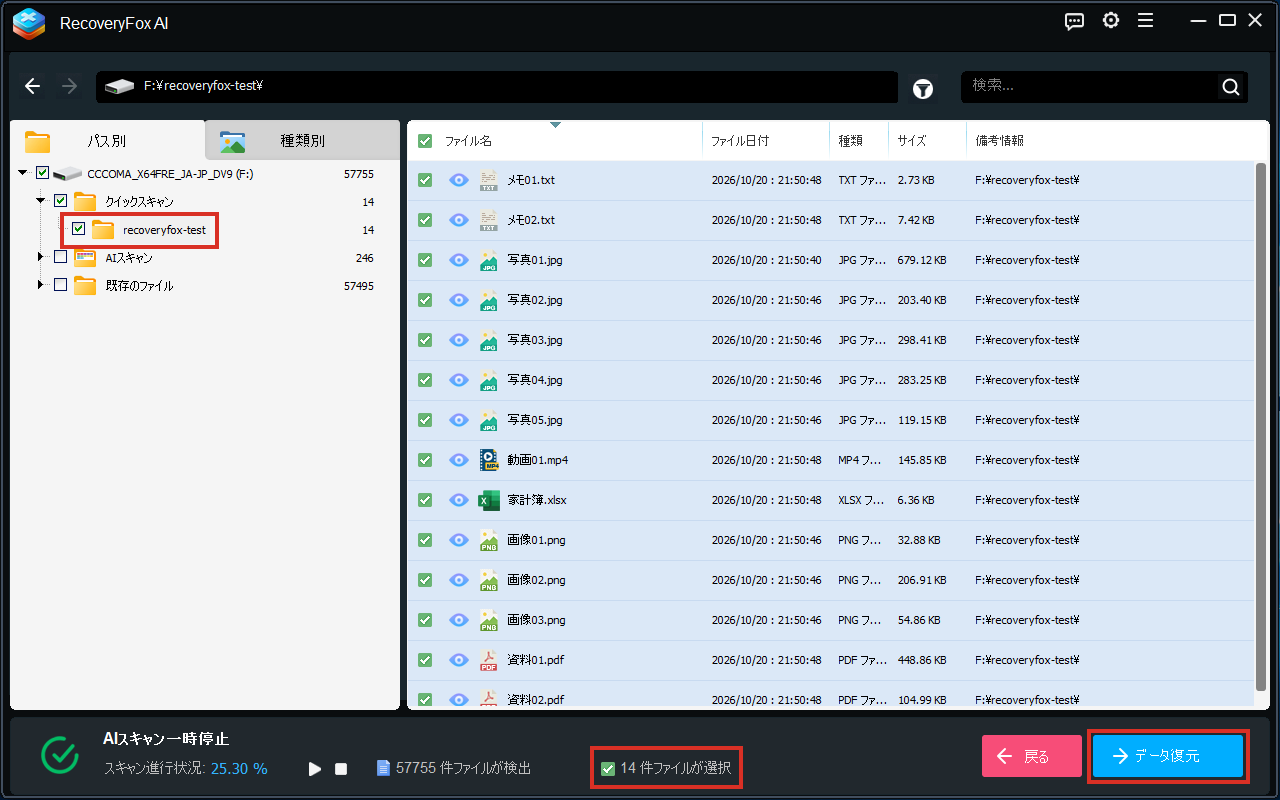Switch to the 種類別 tab
Image resolution: width=1280 pixels, height=800 pixels.
click(x=302, y=141)
